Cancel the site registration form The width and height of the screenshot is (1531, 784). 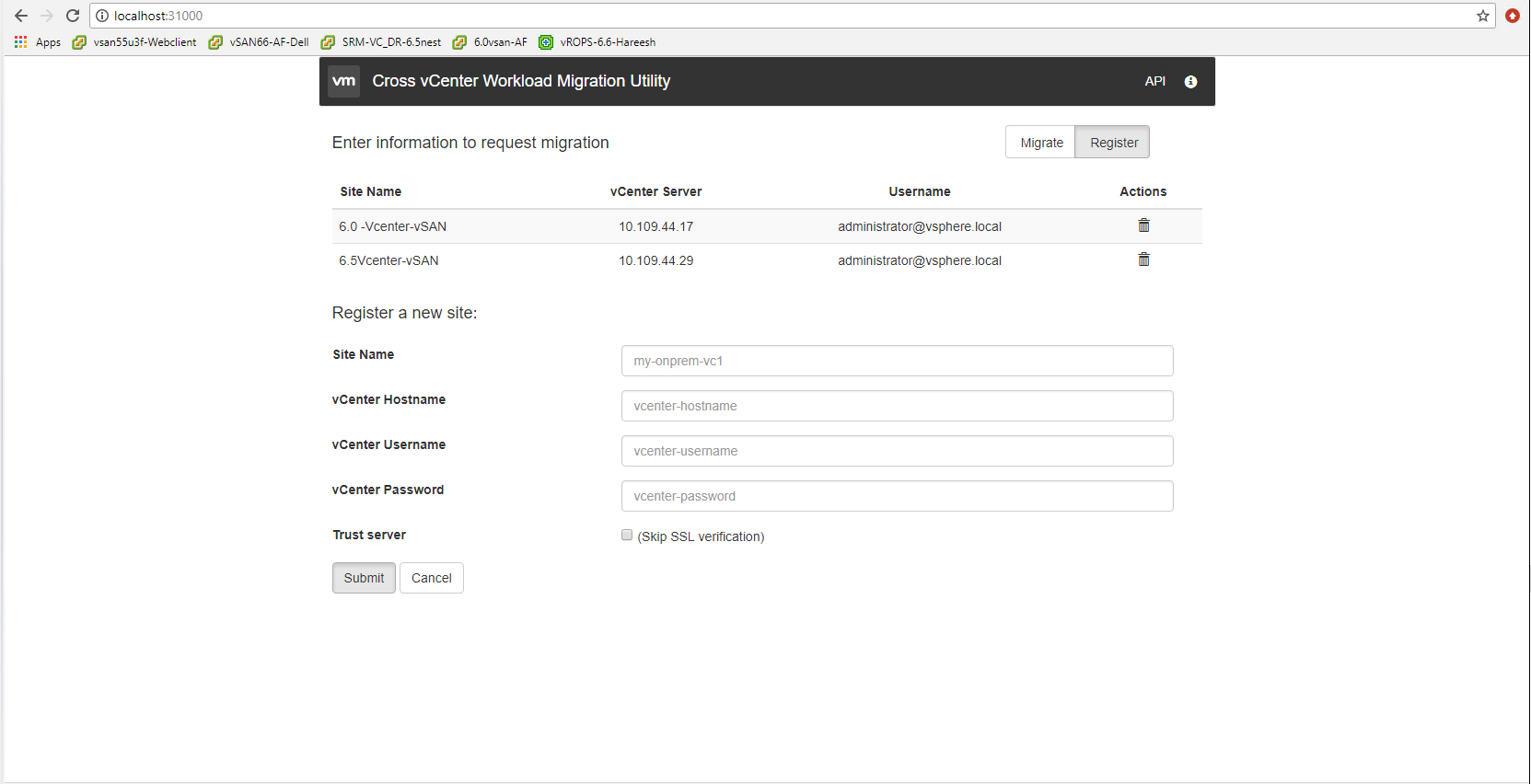pyautogui.click(x=431, y=578)
